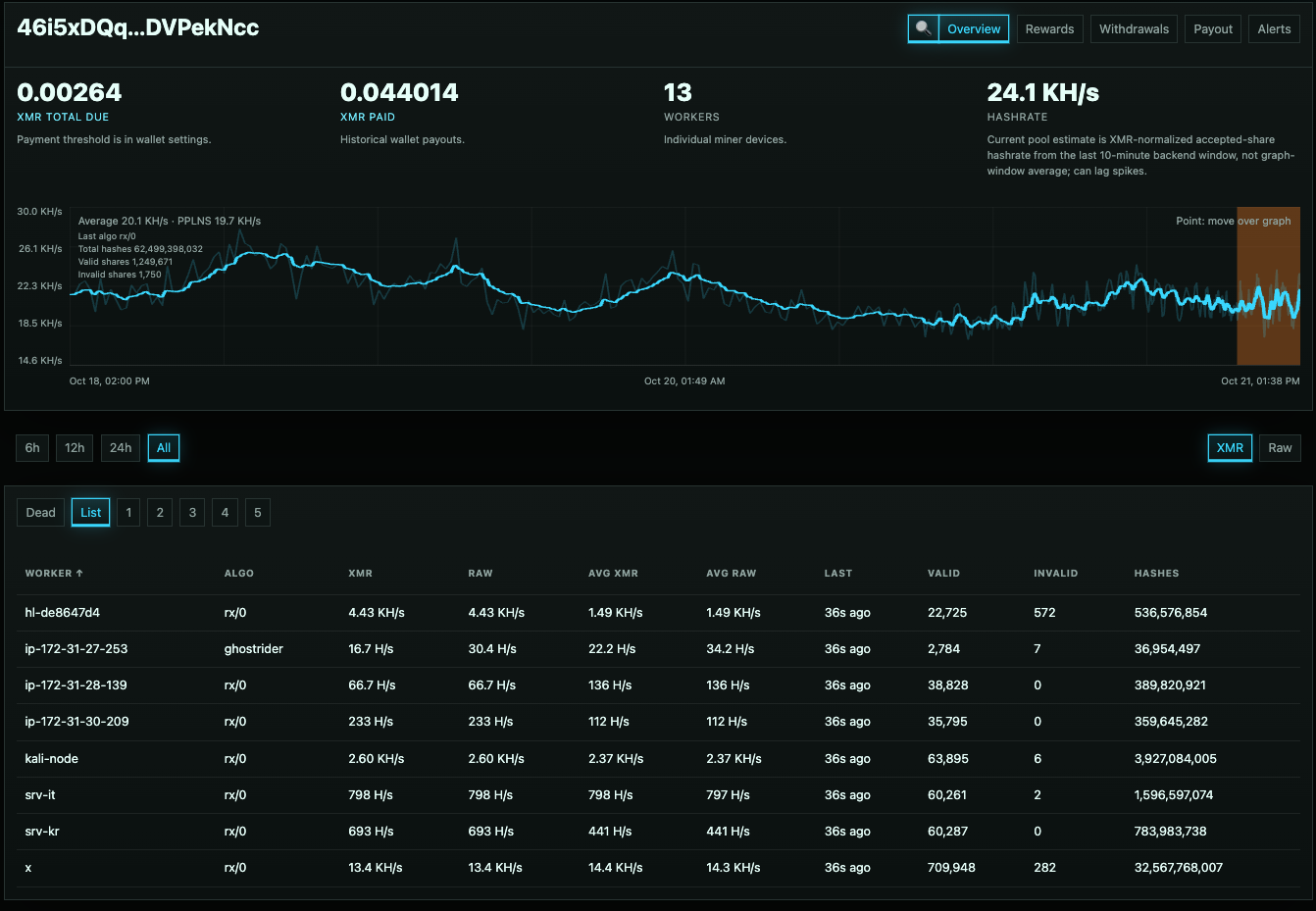1316x911 pixels.
Task: Select the List worker view
Action: [90, 513]
